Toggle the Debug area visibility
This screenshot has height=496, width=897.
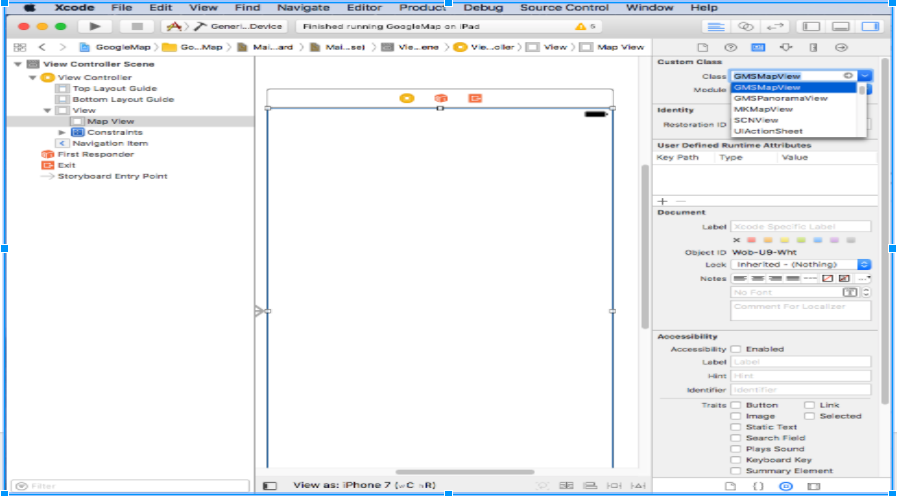pos(840,27)
